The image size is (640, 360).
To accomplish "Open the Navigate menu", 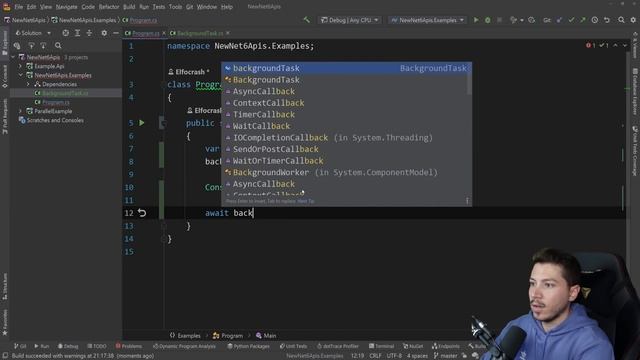I will [x=66, y=7].
